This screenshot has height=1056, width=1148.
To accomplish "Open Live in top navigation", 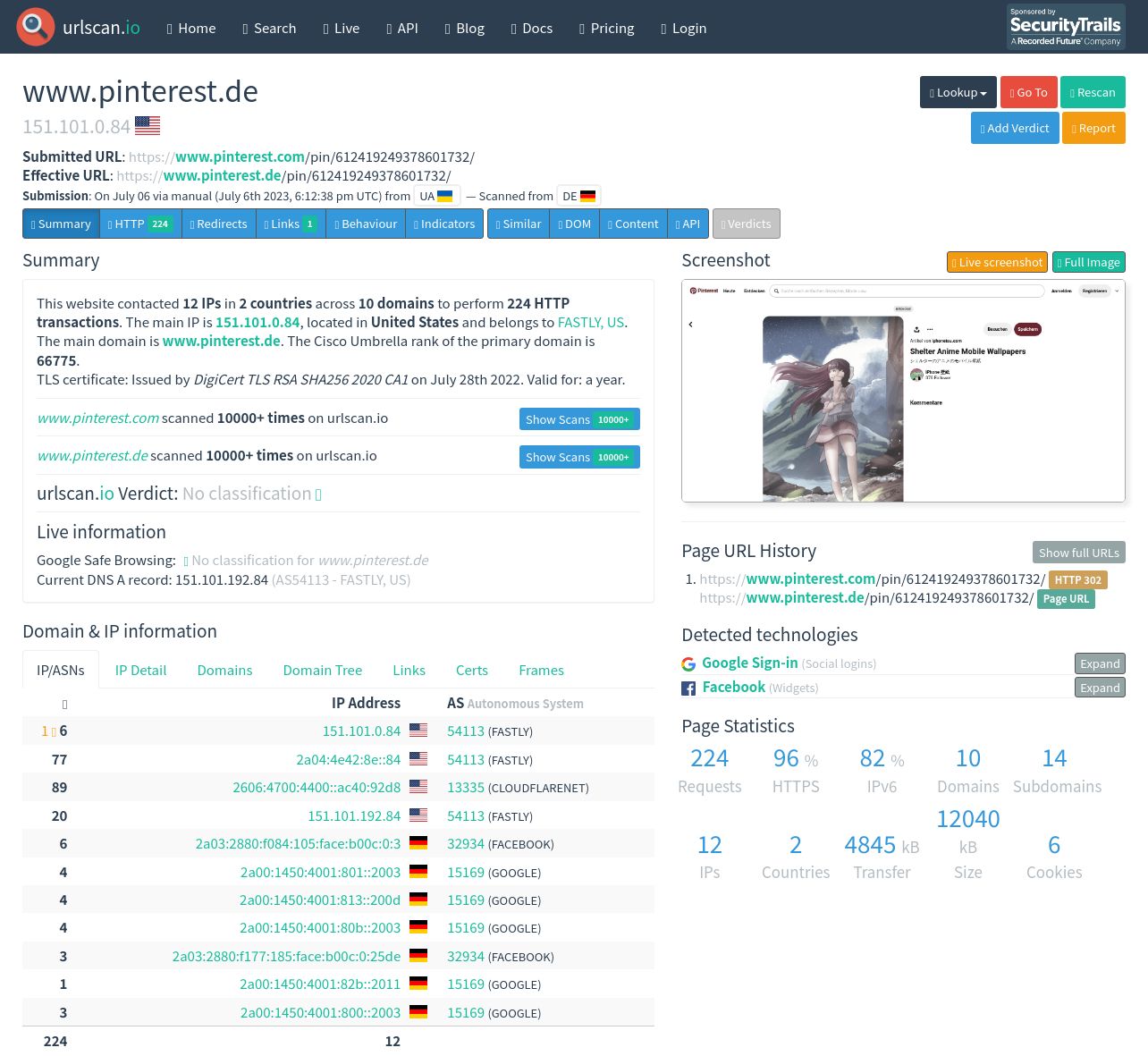I will [342, 28].
